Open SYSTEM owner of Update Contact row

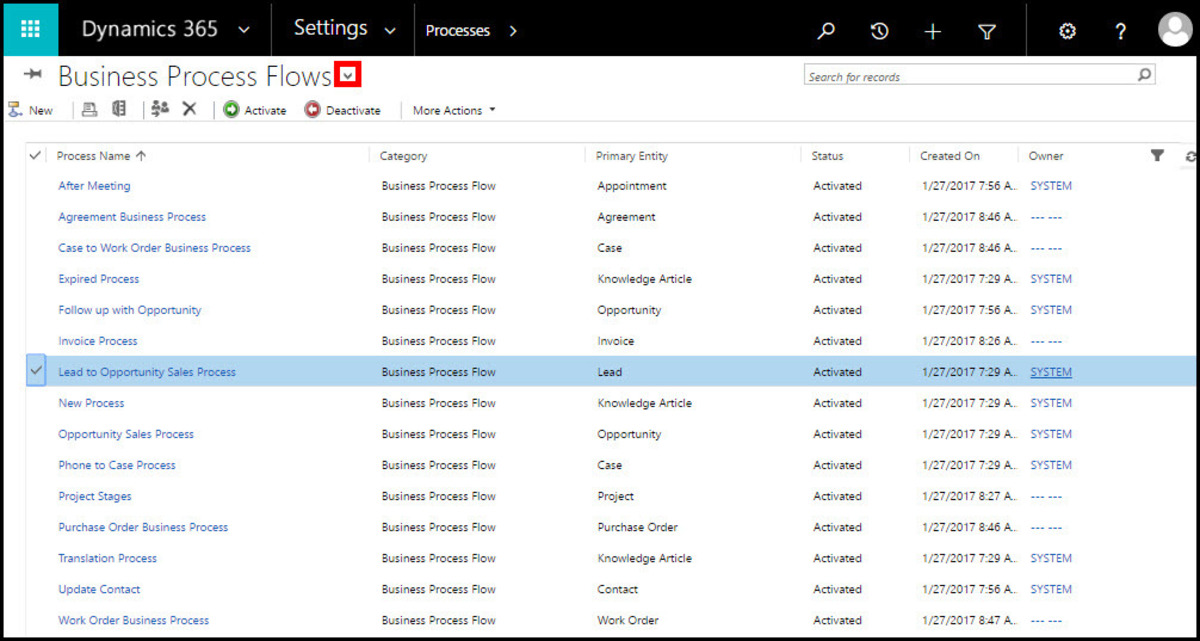[1051, 589]
